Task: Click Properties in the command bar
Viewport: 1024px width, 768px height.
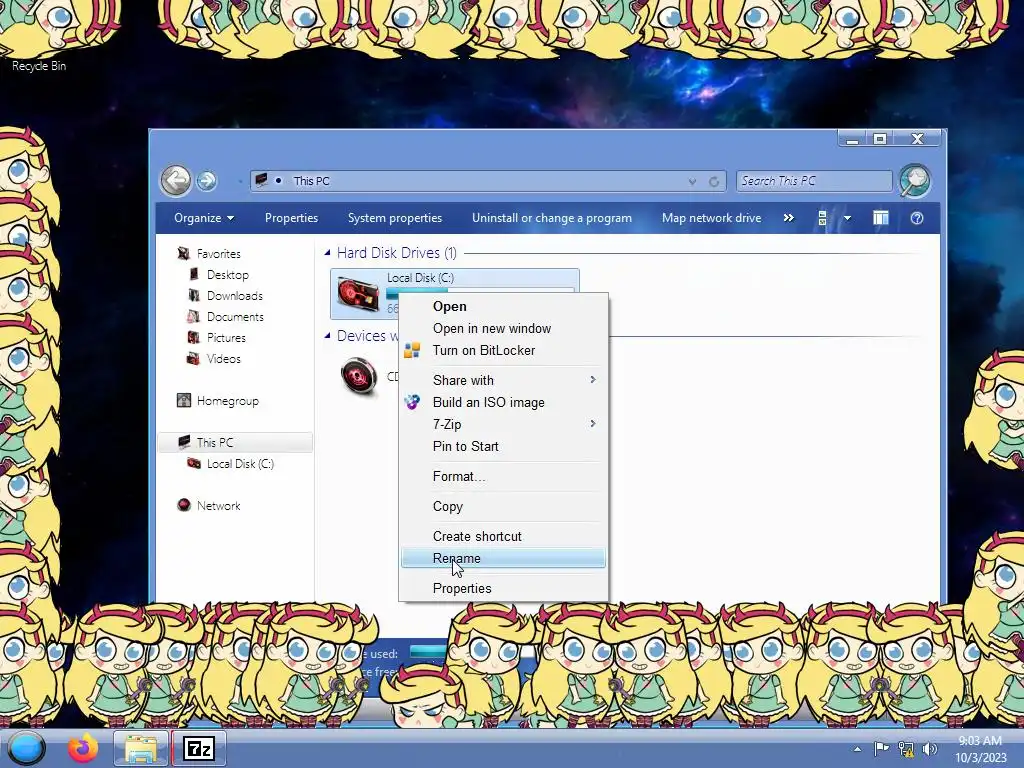Action: (x=291, y=218)
